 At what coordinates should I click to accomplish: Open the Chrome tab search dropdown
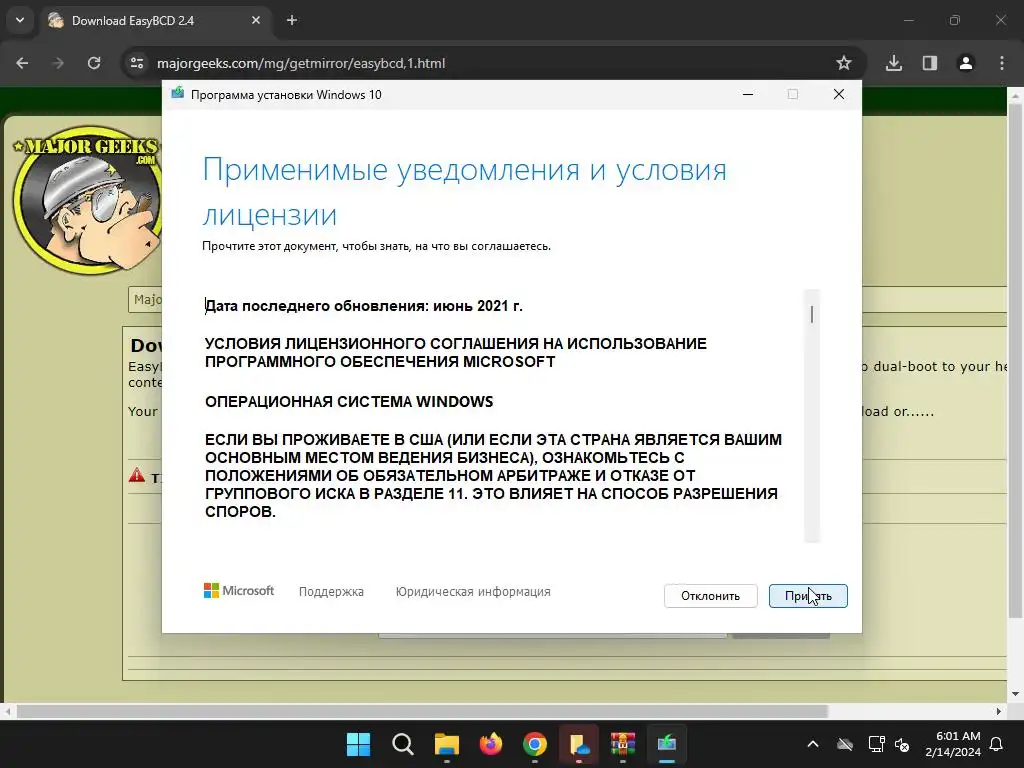(20, 20)
